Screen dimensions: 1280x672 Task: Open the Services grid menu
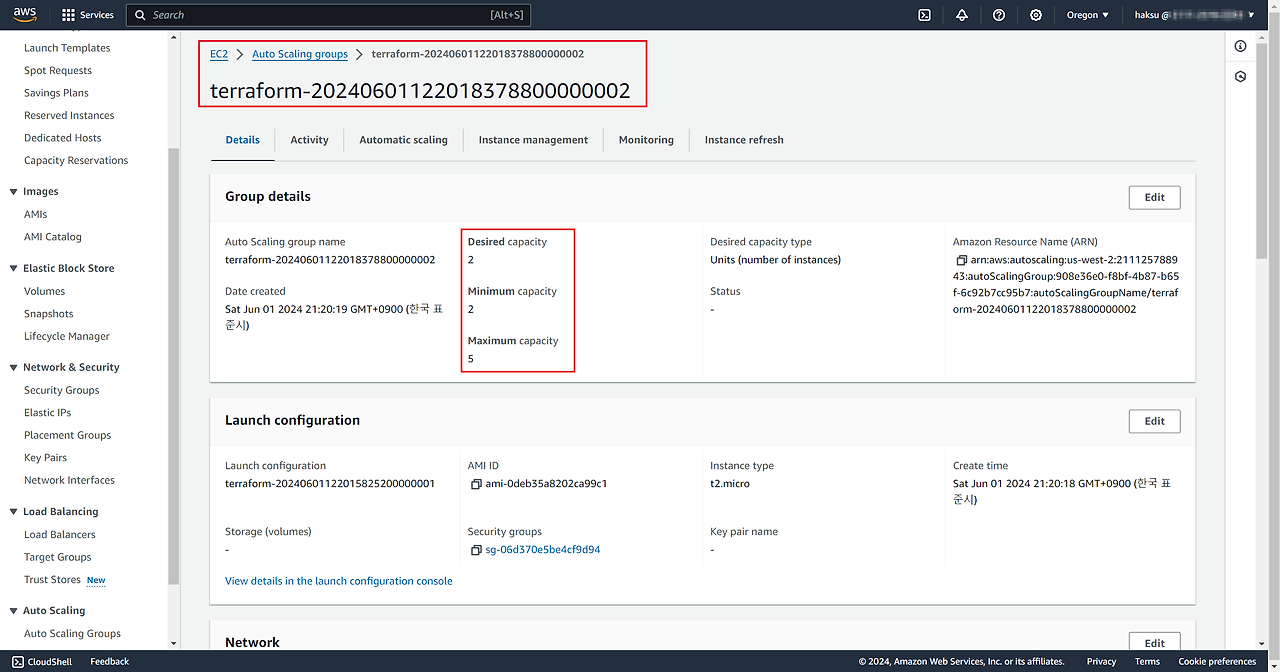coord(88,15)
